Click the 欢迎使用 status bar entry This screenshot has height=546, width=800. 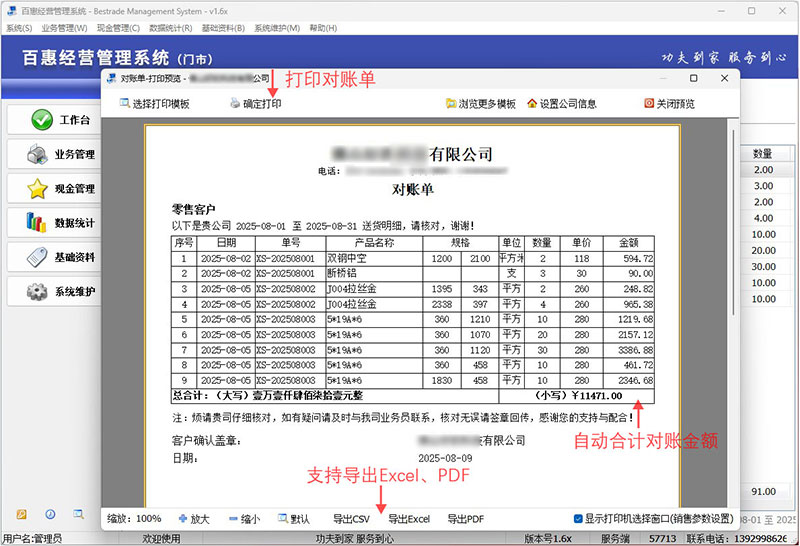[161, 538]
